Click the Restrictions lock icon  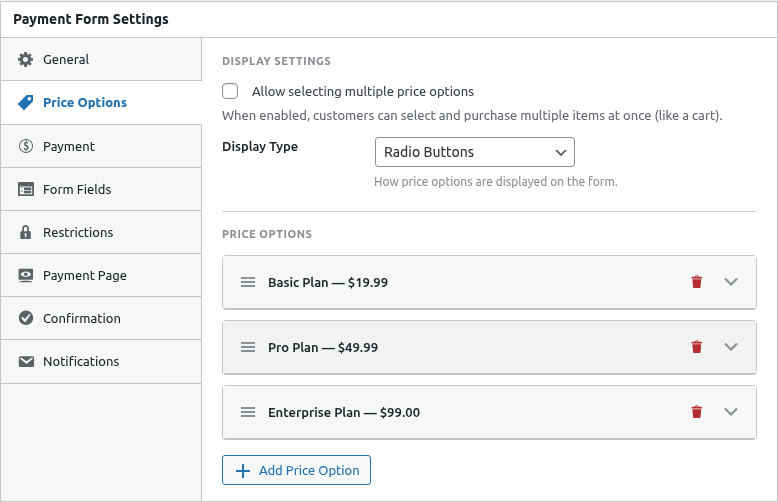[25, 232]
